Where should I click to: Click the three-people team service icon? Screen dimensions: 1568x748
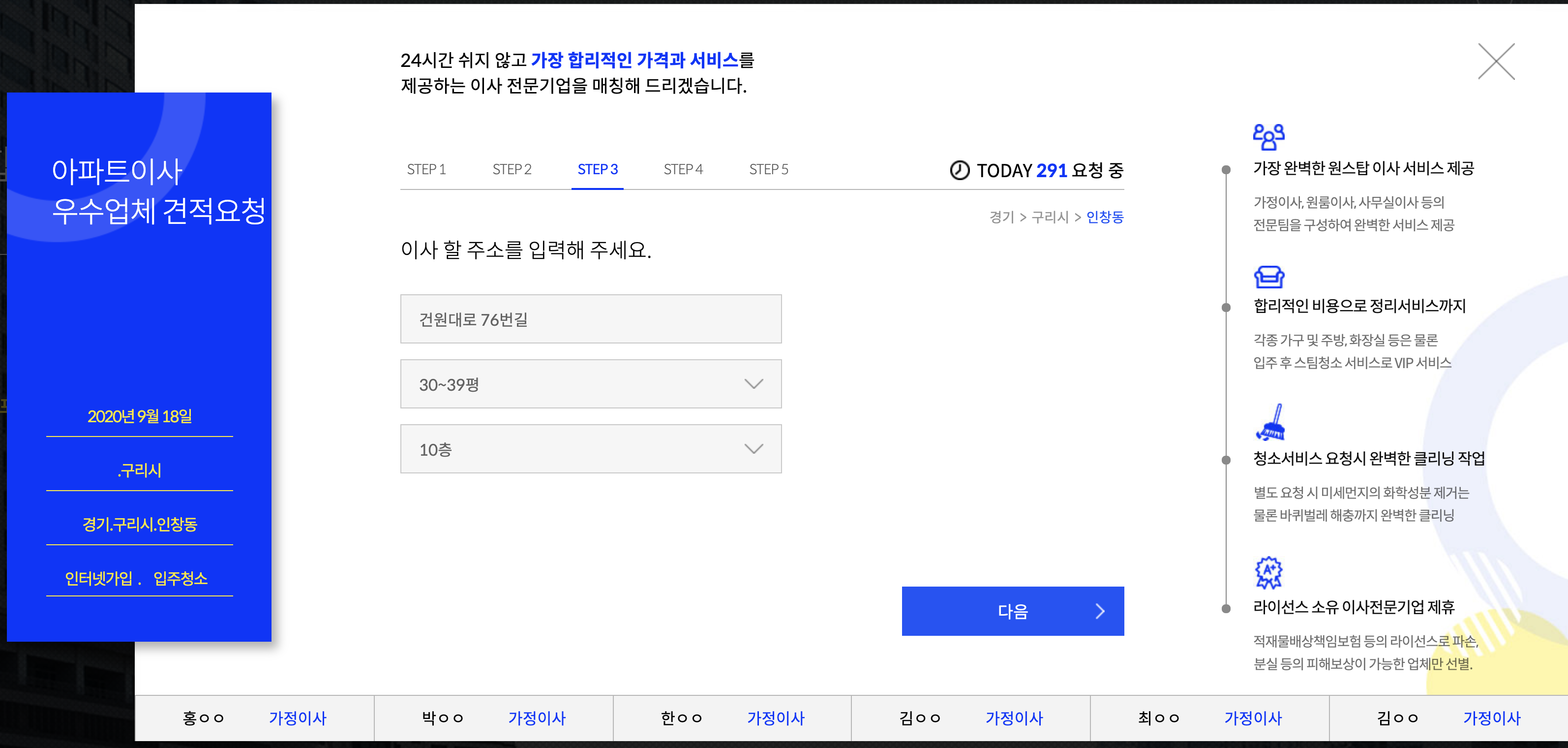[1268, 137]
